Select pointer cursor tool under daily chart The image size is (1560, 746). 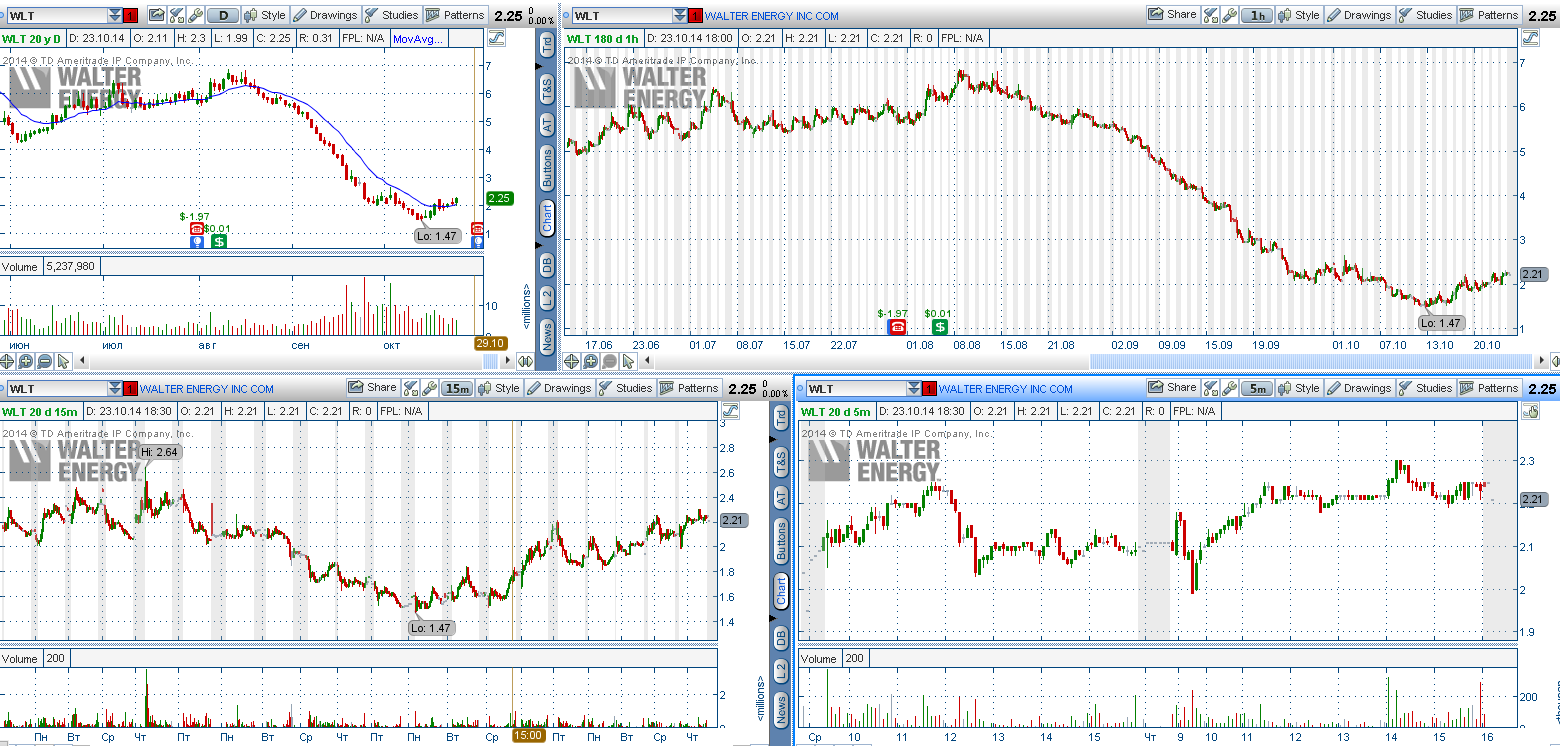(64, 361)
